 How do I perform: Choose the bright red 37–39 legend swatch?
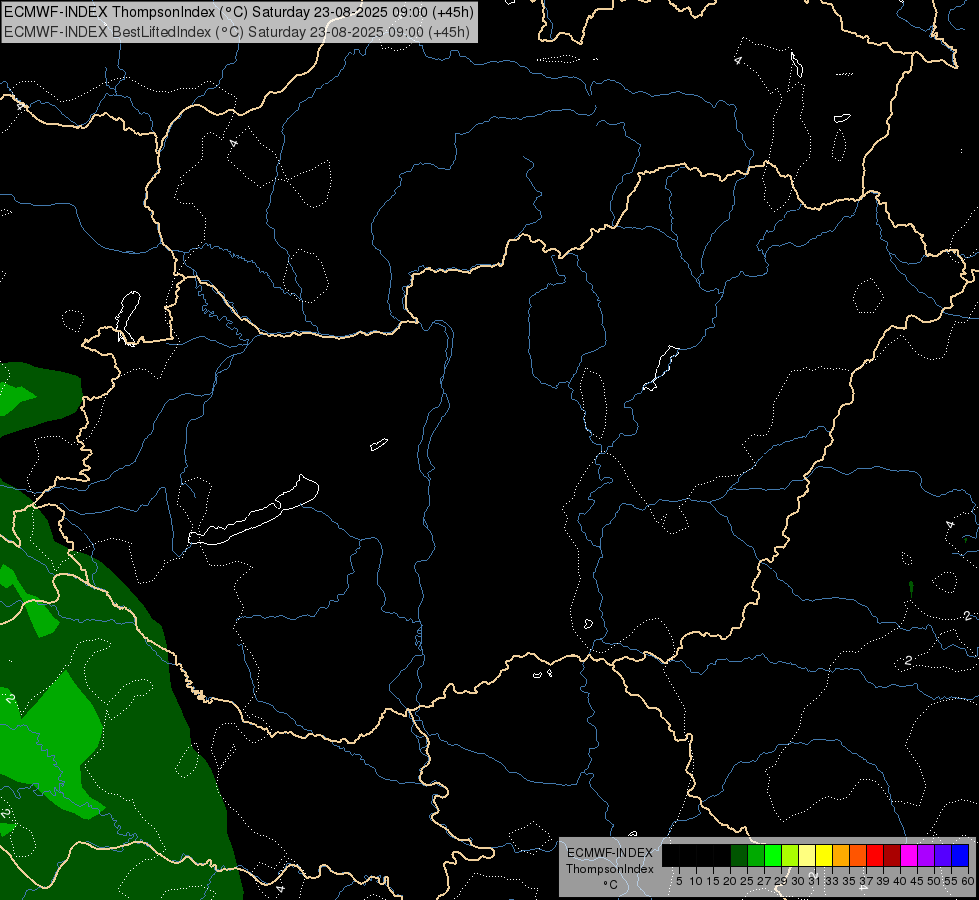pos(875,855)
